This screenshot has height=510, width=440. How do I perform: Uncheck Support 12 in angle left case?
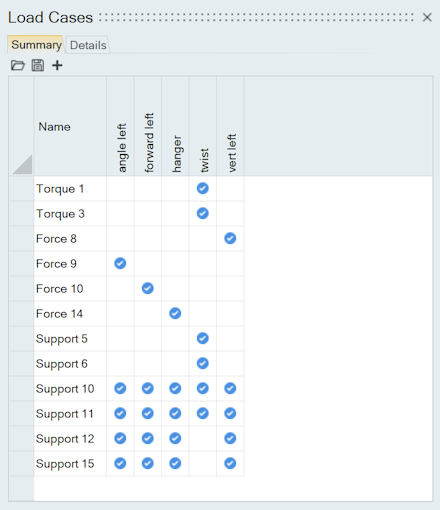coord(120,438)
